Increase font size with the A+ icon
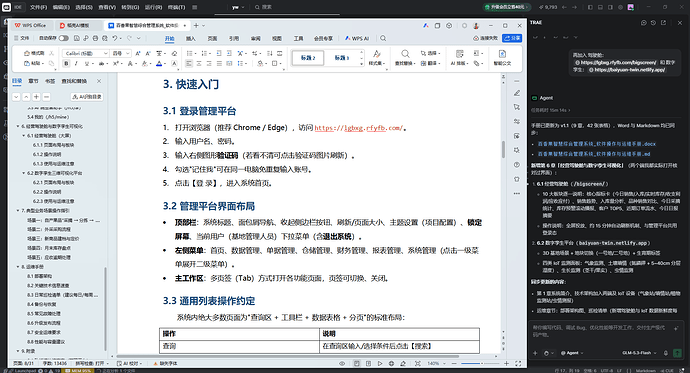The image size is (690, 373). [x=138, y=53]
